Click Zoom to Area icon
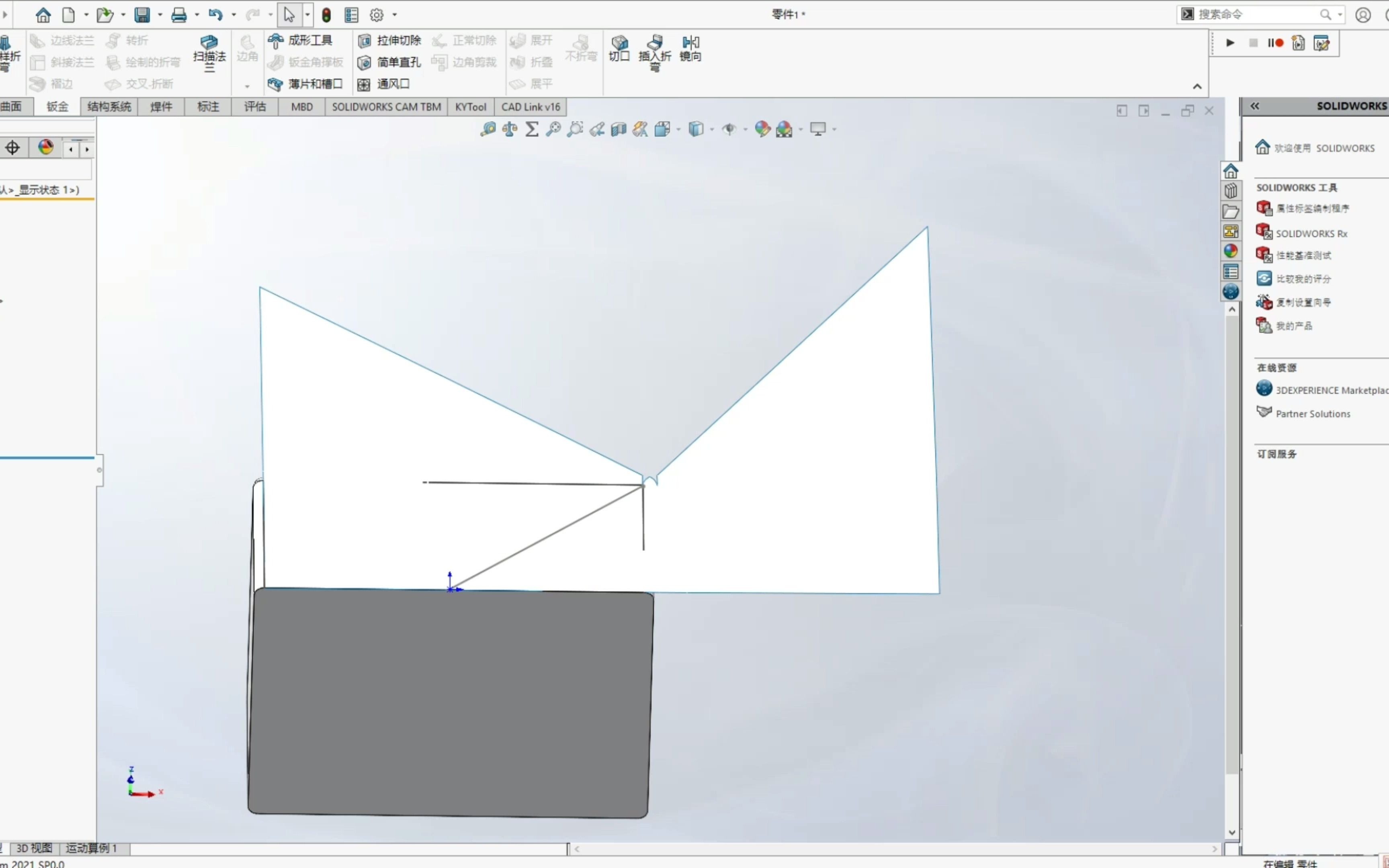This screenshot has width=1389, height=868. click(575, 129)
